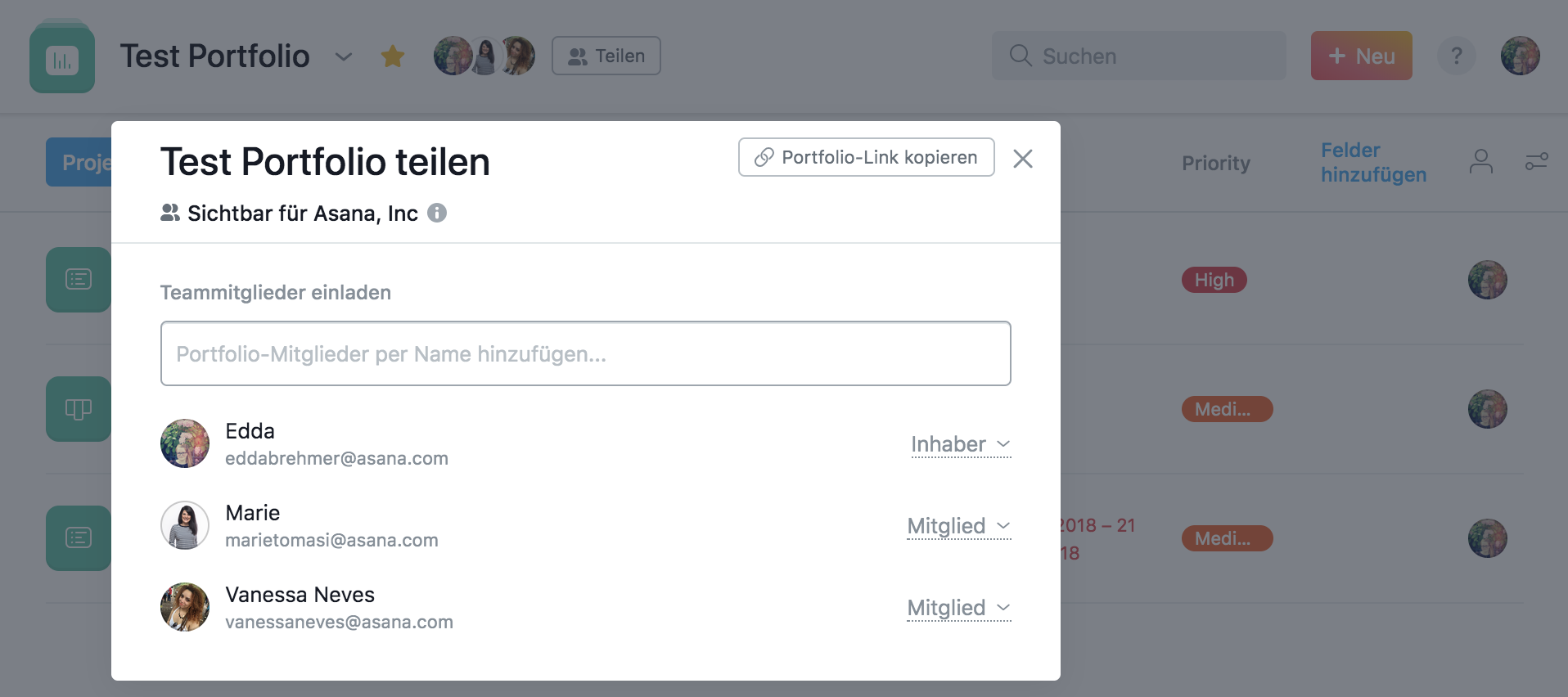Open Marie's Mitglied role dropdown
Image resolution: width=1568 pixels, height=697 pixels.
[958, 526]
